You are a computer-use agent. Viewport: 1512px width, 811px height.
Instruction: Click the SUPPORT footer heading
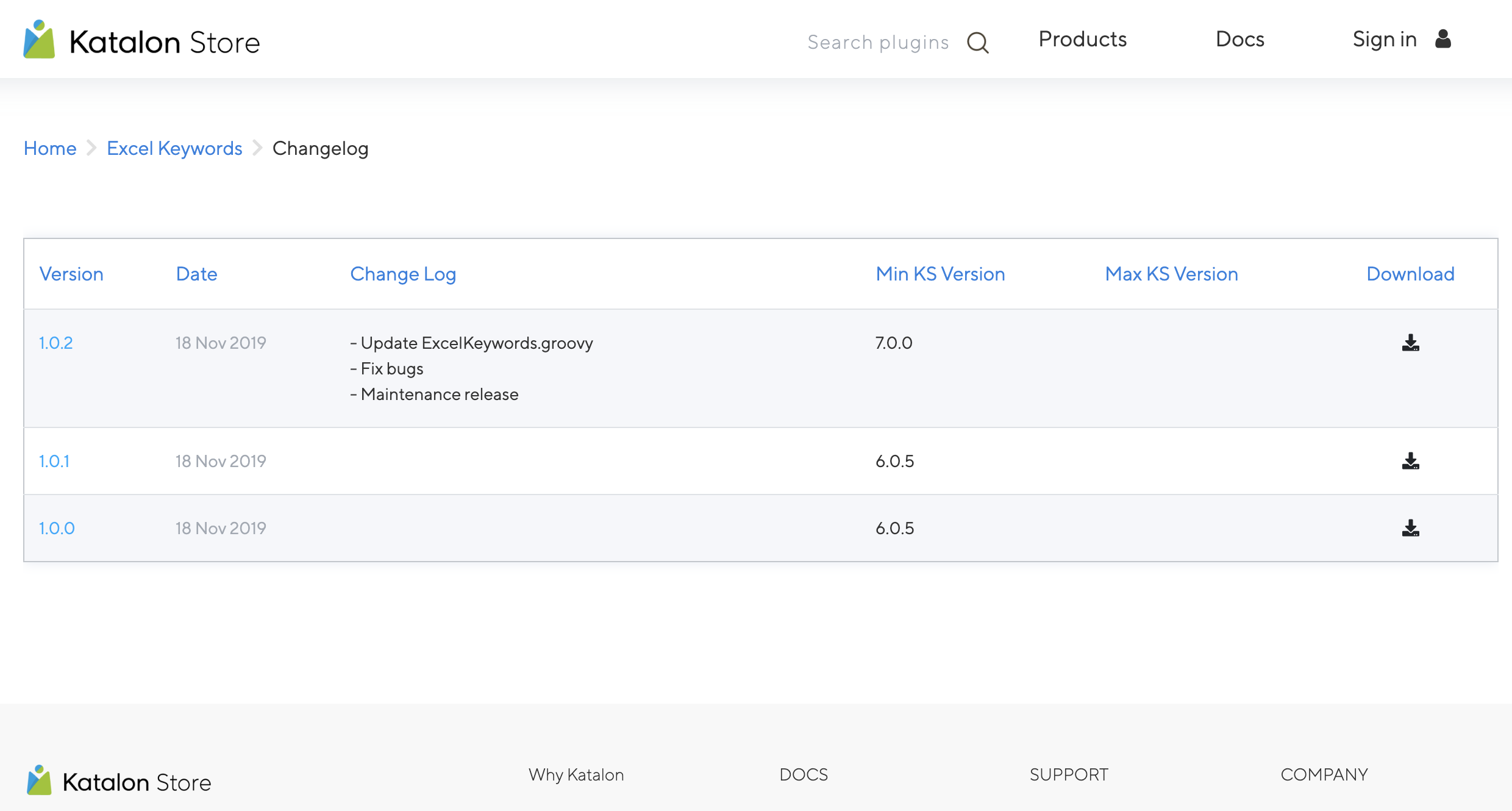(x=1069, y=774)
